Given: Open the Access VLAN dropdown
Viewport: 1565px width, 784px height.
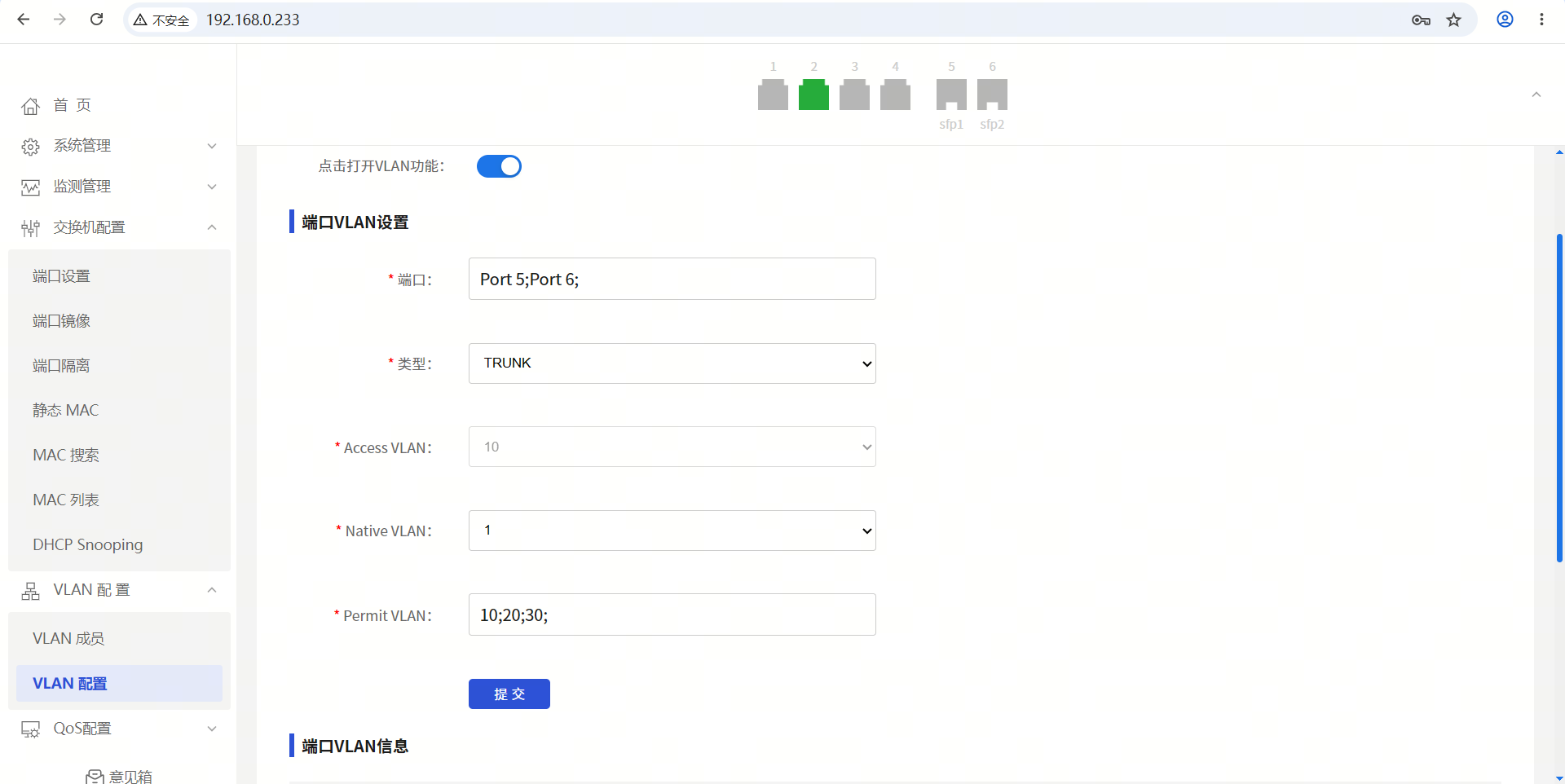Looking at the screenshot, I should coord(672,447).
